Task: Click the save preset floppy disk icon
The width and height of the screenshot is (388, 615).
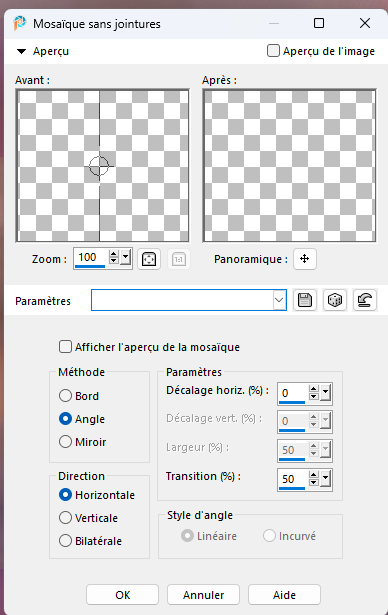Action: click(x=305, y=300)
